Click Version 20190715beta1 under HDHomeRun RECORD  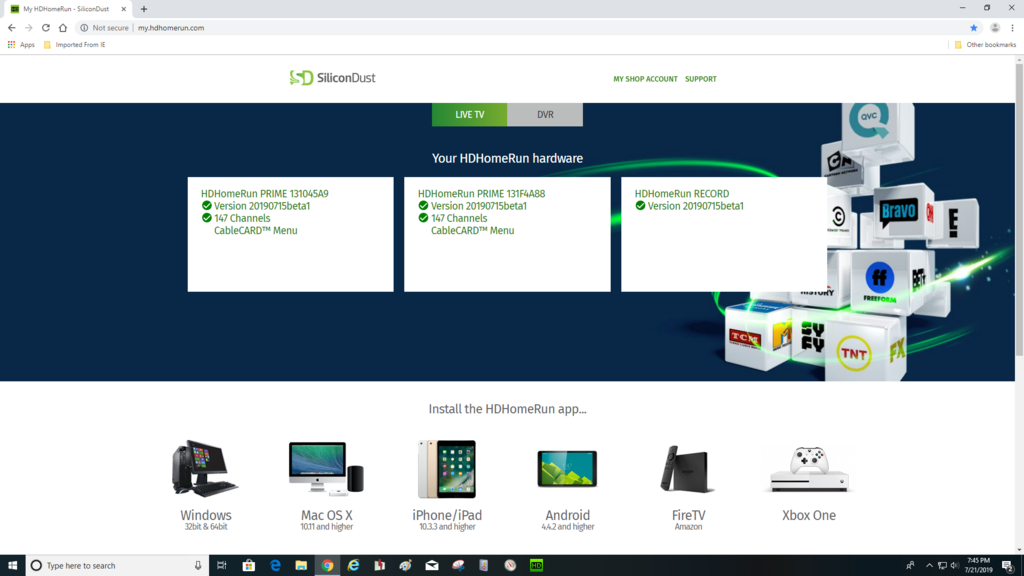pos(696,206)
